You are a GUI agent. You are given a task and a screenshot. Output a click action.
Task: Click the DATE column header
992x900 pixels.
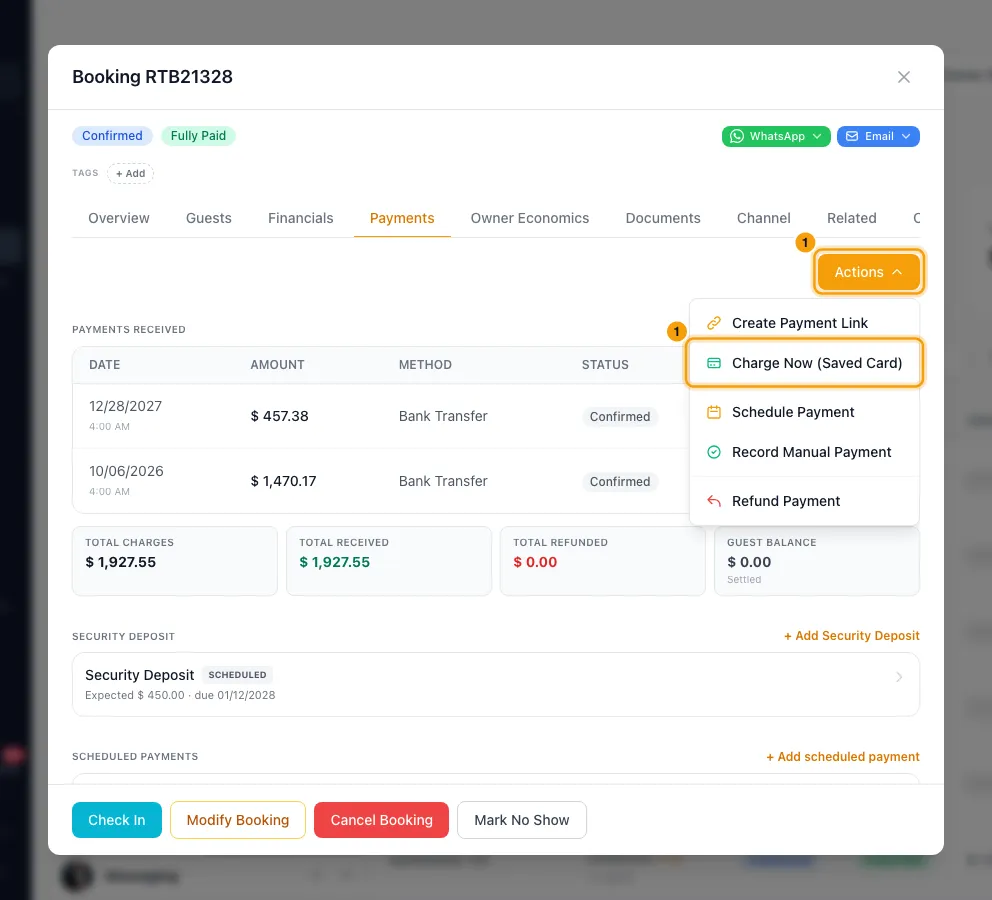tap(104, 365)
